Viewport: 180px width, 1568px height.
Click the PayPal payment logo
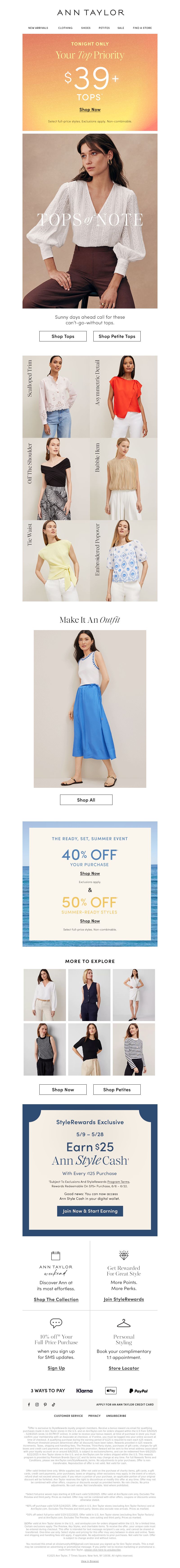tap(138, 1390)
